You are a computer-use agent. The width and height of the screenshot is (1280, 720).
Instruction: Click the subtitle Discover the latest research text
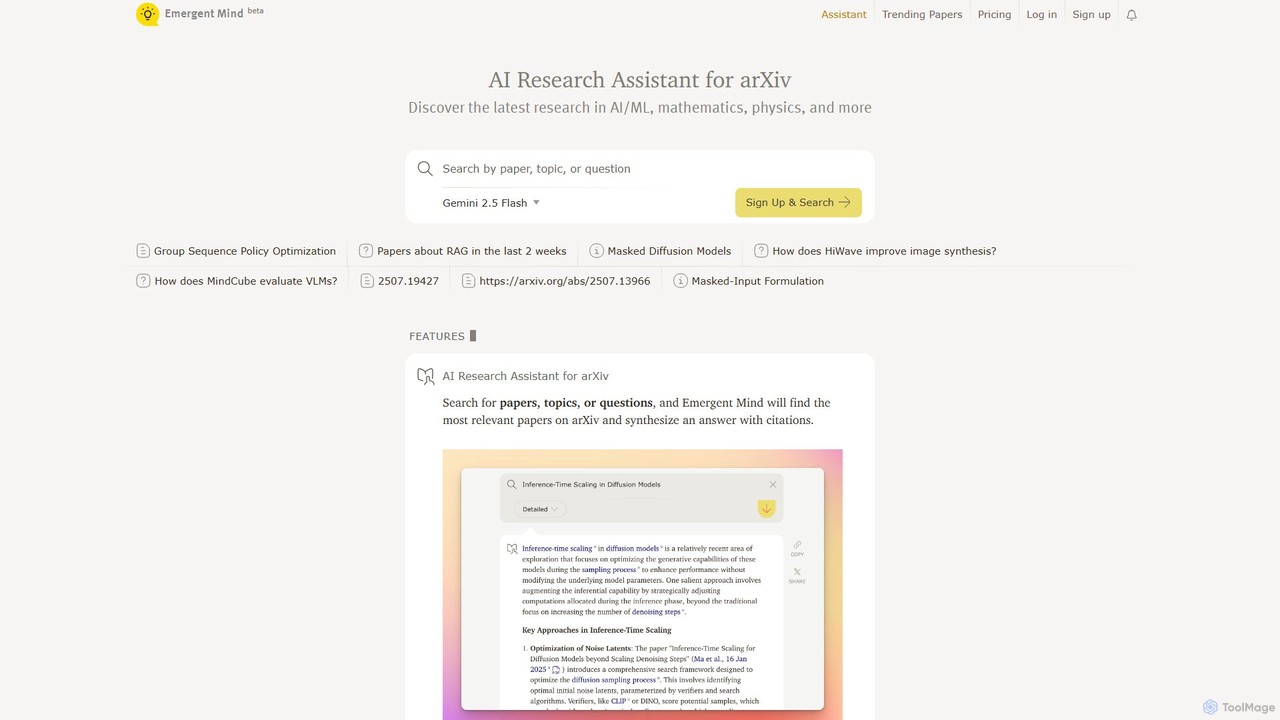point(640,108)
